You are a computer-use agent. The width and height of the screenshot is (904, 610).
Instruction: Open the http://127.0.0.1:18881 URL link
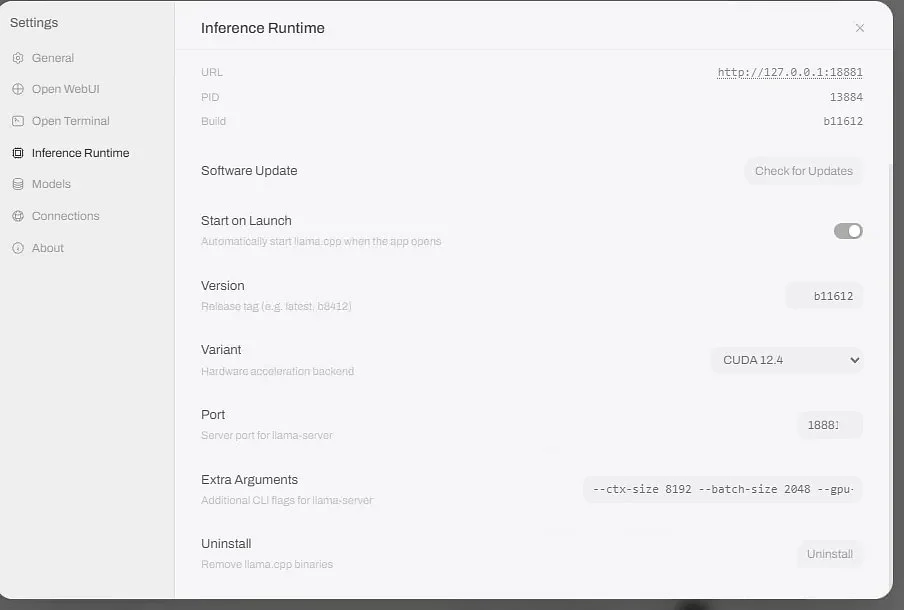(x=790, y=73)
